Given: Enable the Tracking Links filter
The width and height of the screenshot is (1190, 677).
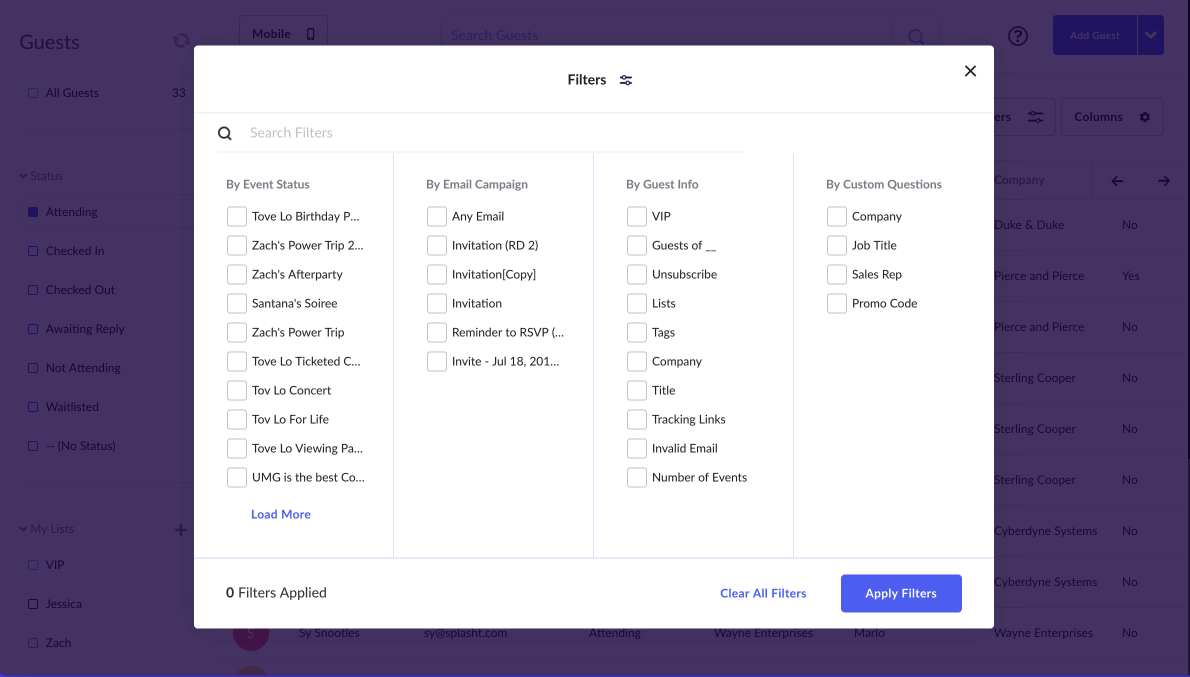Looking at the screenshot, I should (x=637, y=419).
